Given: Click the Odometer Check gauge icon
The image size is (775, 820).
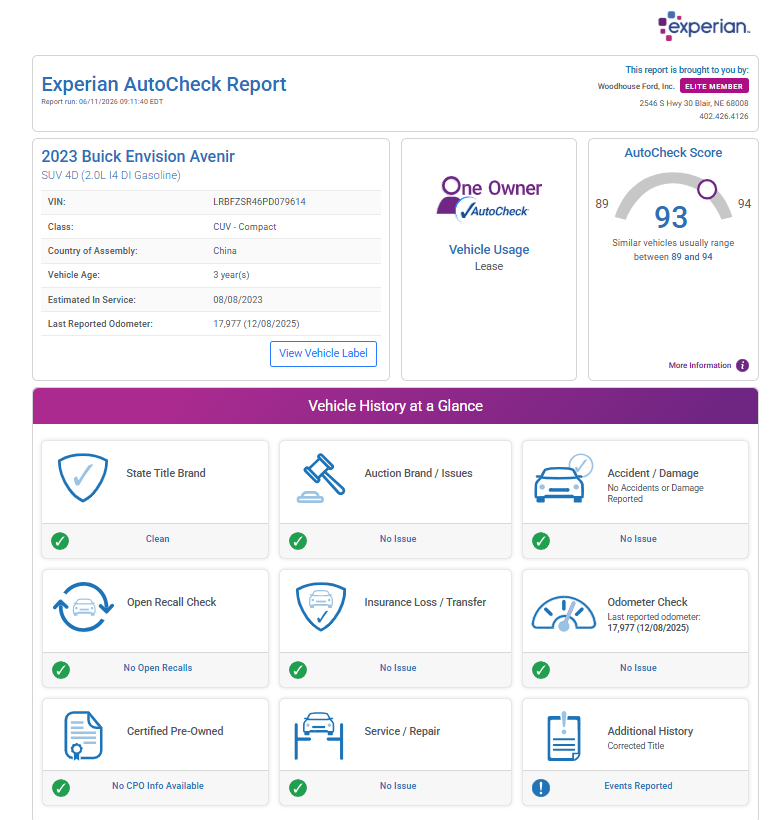Looking at the screenshot, I should click(x=564, y=613).
